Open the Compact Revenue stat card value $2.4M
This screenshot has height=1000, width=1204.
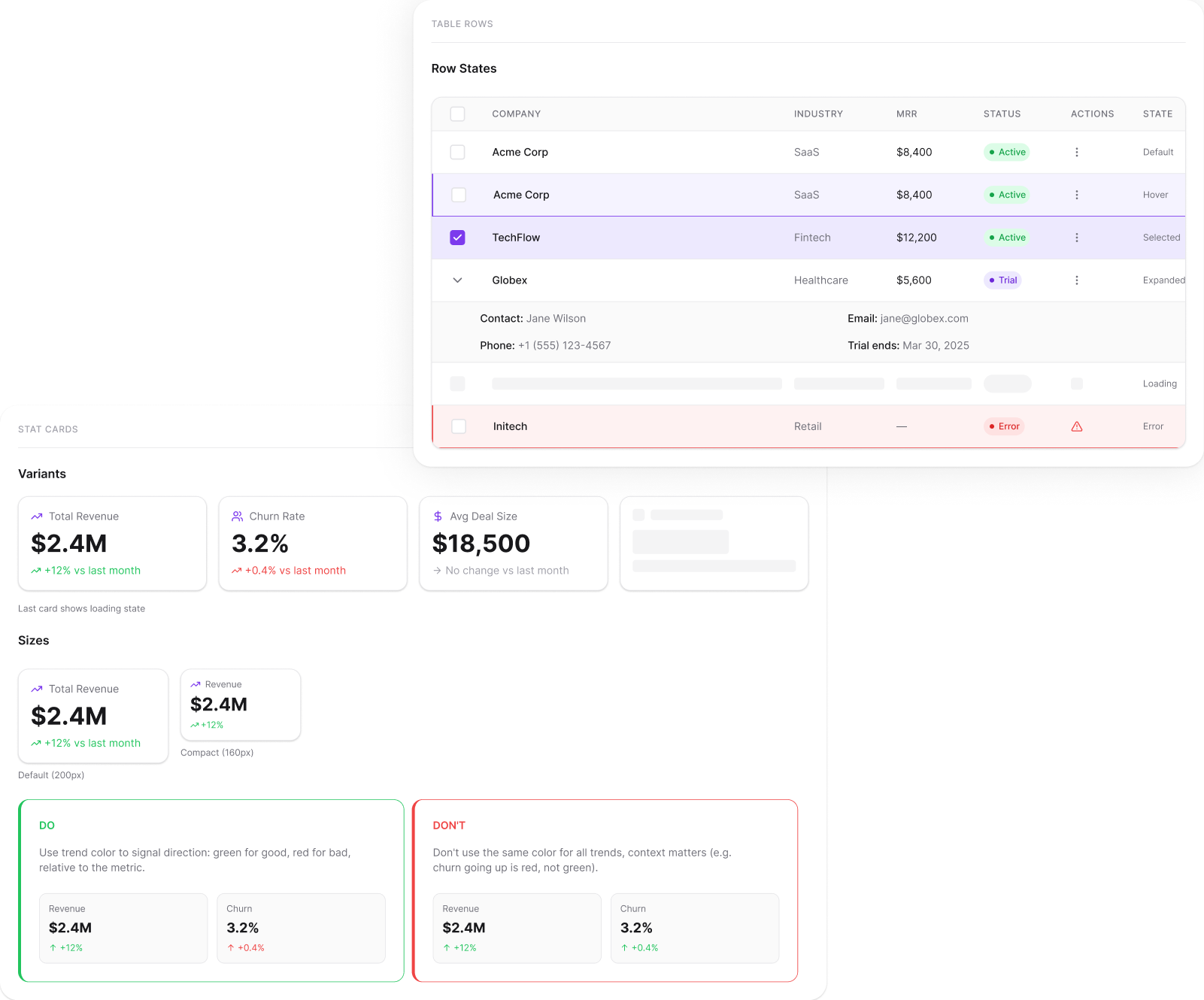tap(219, 705)
